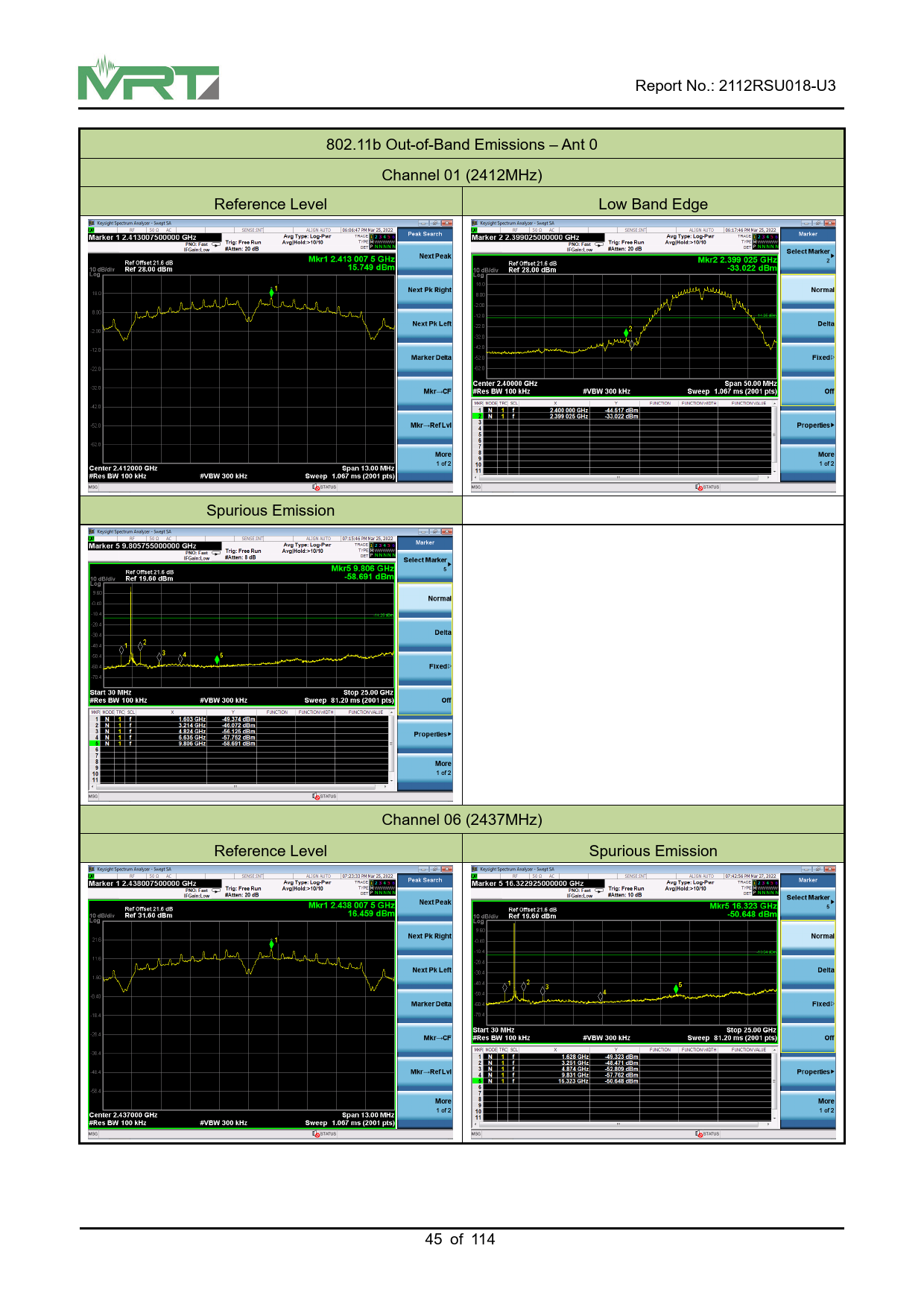
Task: Click Next Peak in Channel 01 Reference Level plot
Action: [425, 256]
